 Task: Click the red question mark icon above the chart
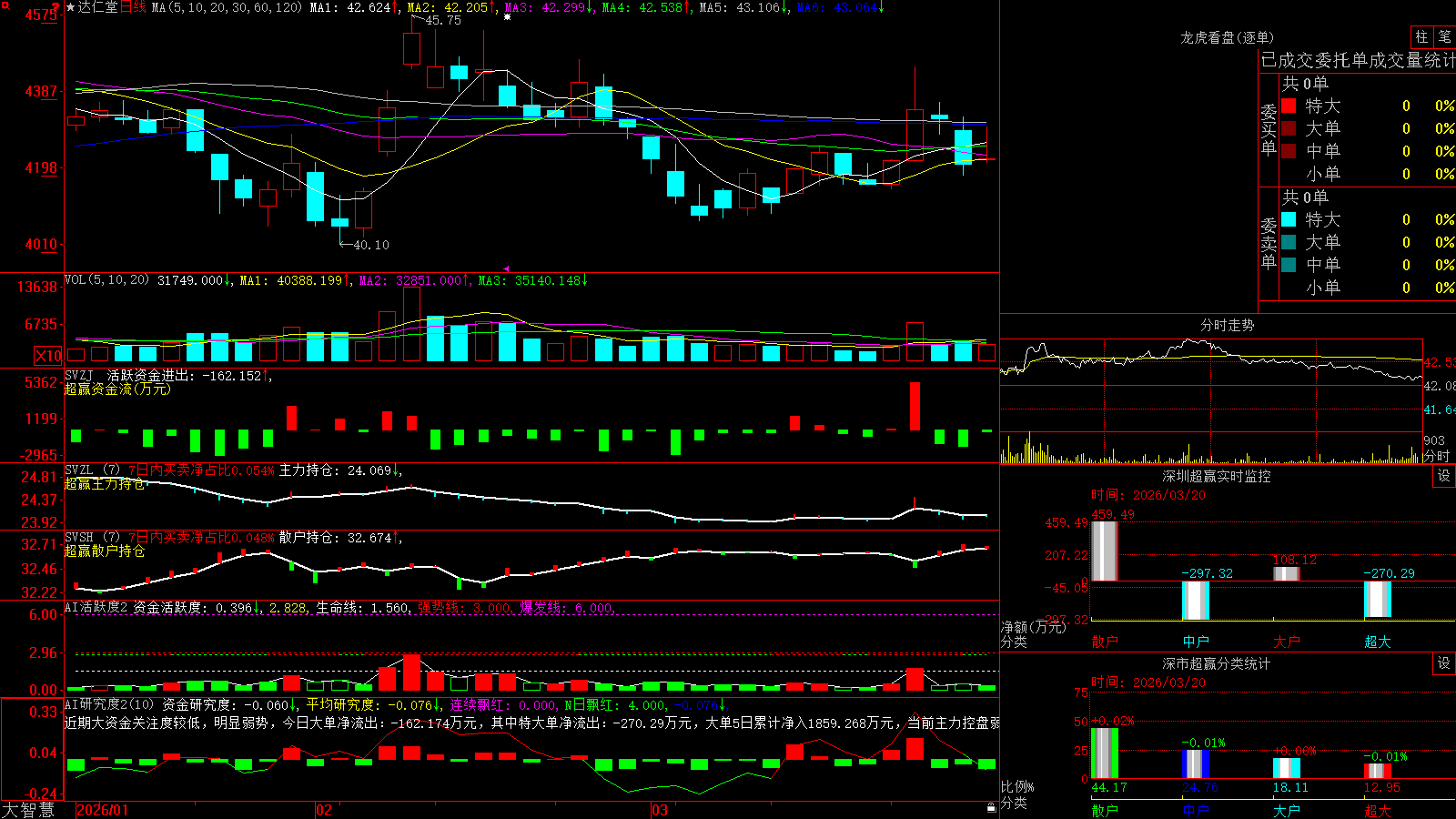click(56, 6)
